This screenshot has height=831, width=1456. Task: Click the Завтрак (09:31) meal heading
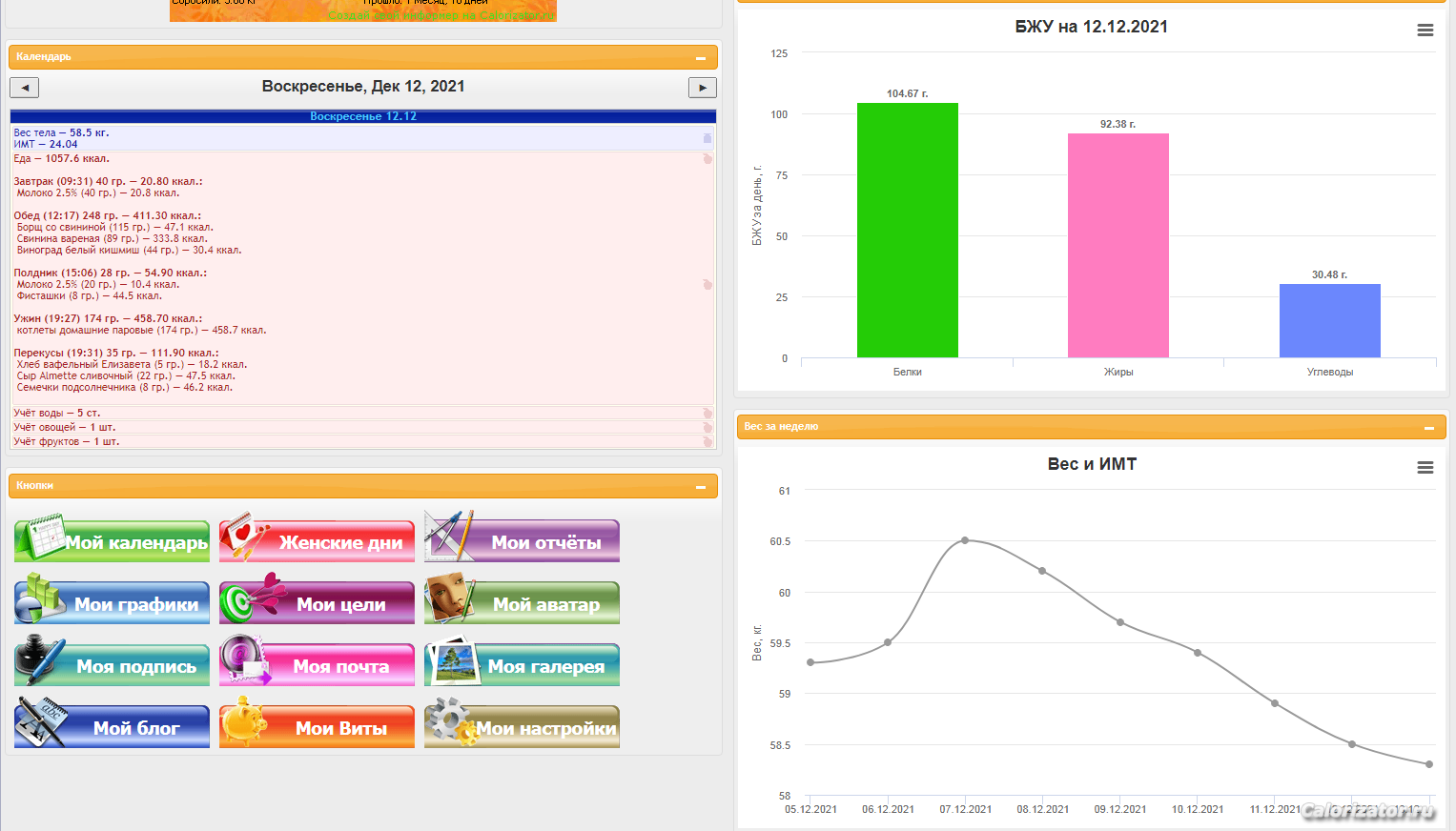(108, 181)
